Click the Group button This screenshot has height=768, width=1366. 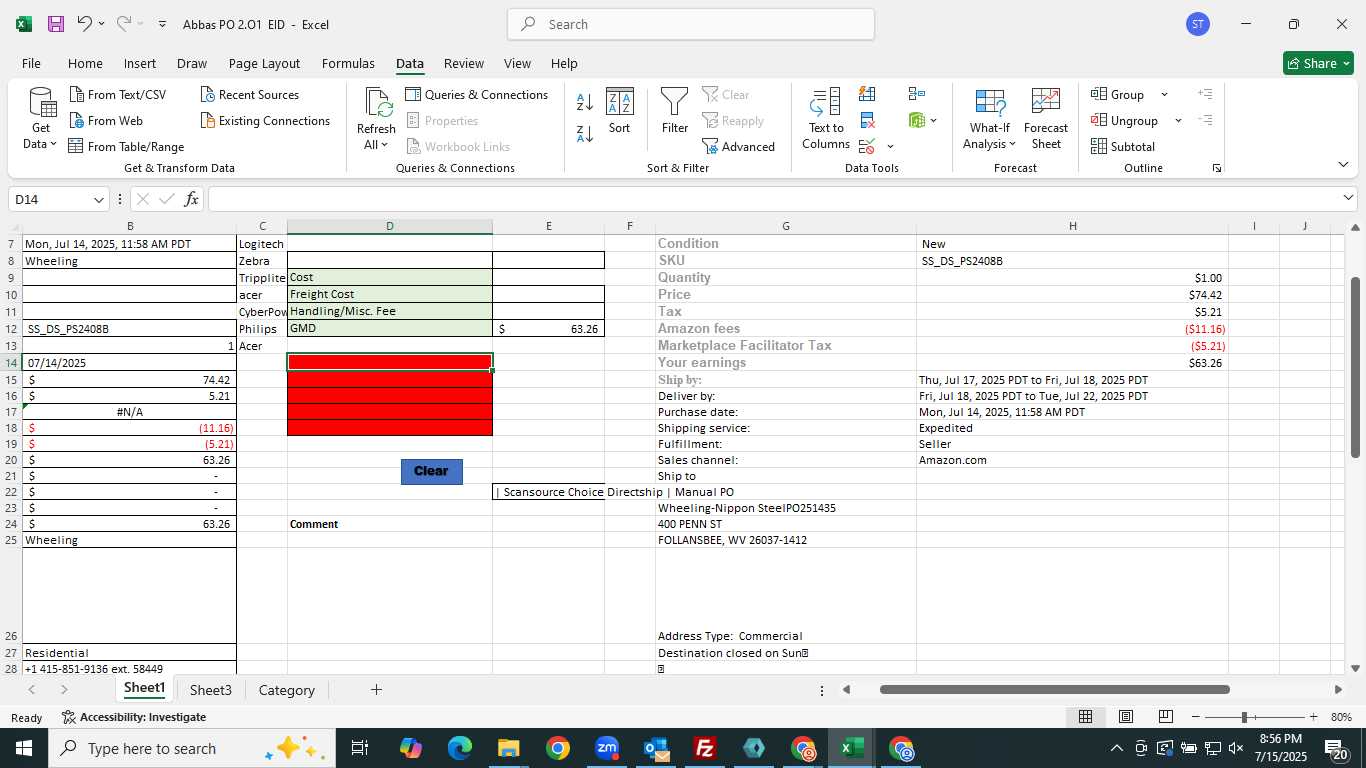pyautogui.click(x=1117, y=94)
